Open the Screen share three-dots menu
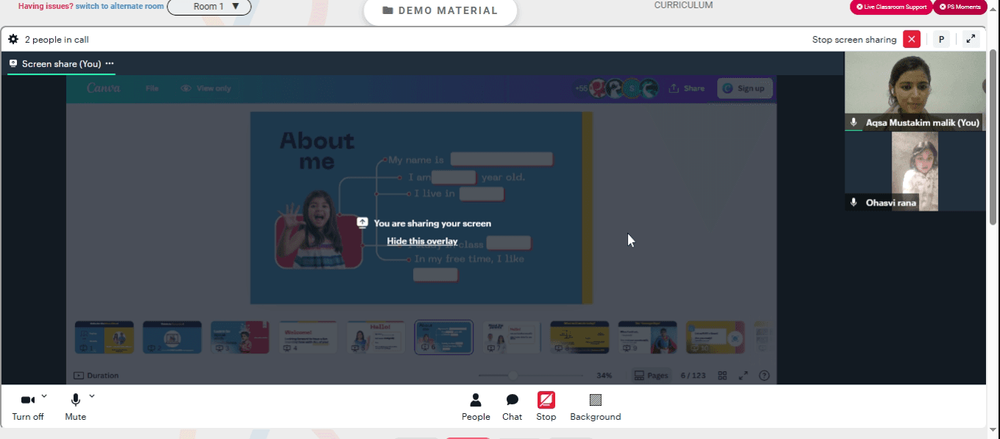This screenshot has height=439, width=1000. pyautogui.click(x=110, y=63)
